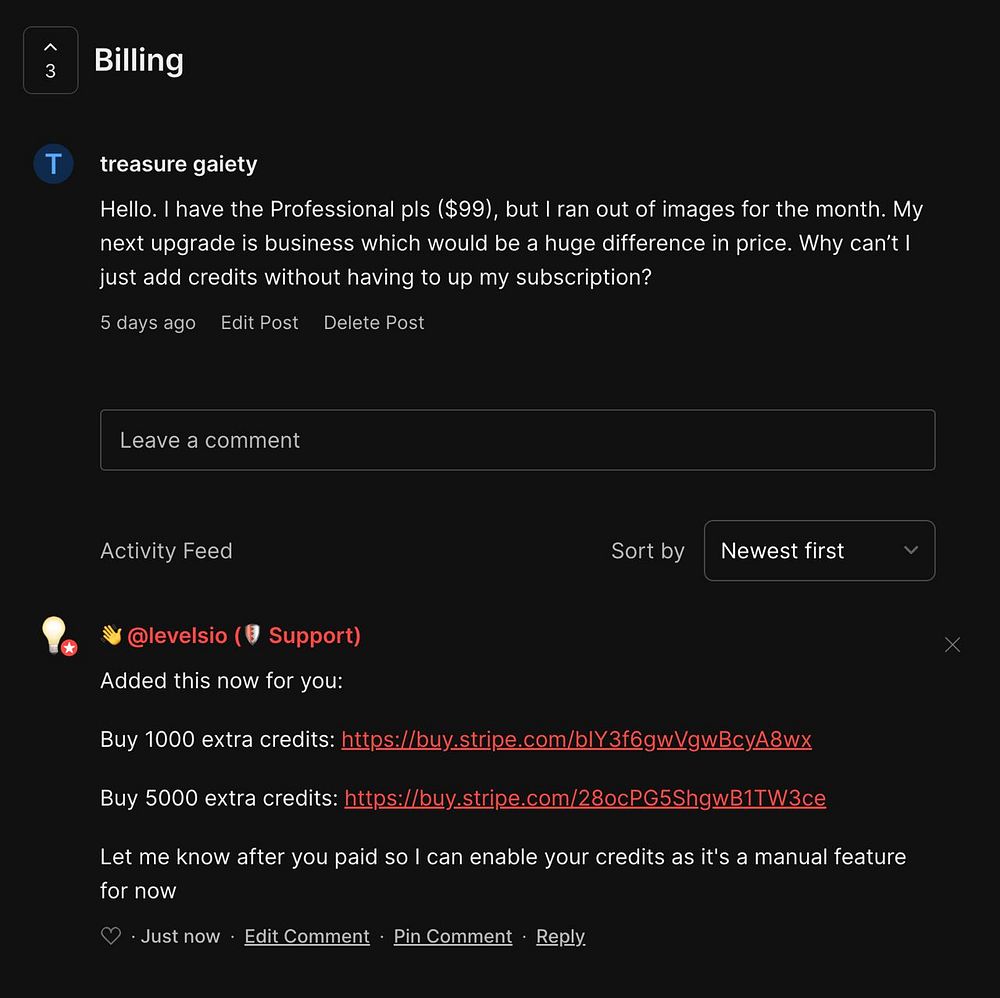Open the Newest first sort dropdown
The image size is (1000, 998).
(819, 550)
